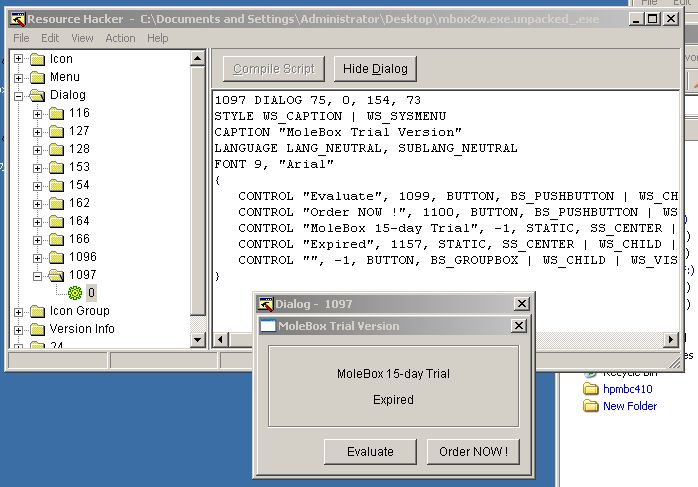The width and height of the screenshot is (698, 487).
Task: Collapse the Dialog tree node
Action: coord(18,96)
